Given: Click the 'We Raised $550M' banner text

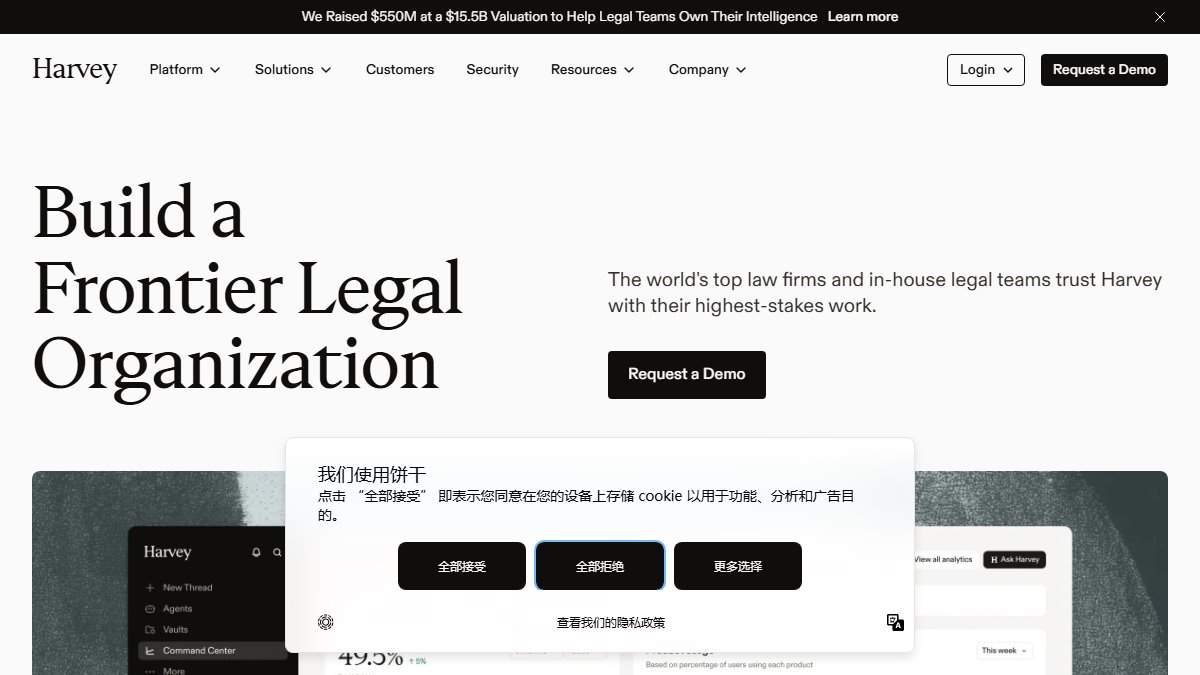Looking at the screenshot, I should click(559, 17).
